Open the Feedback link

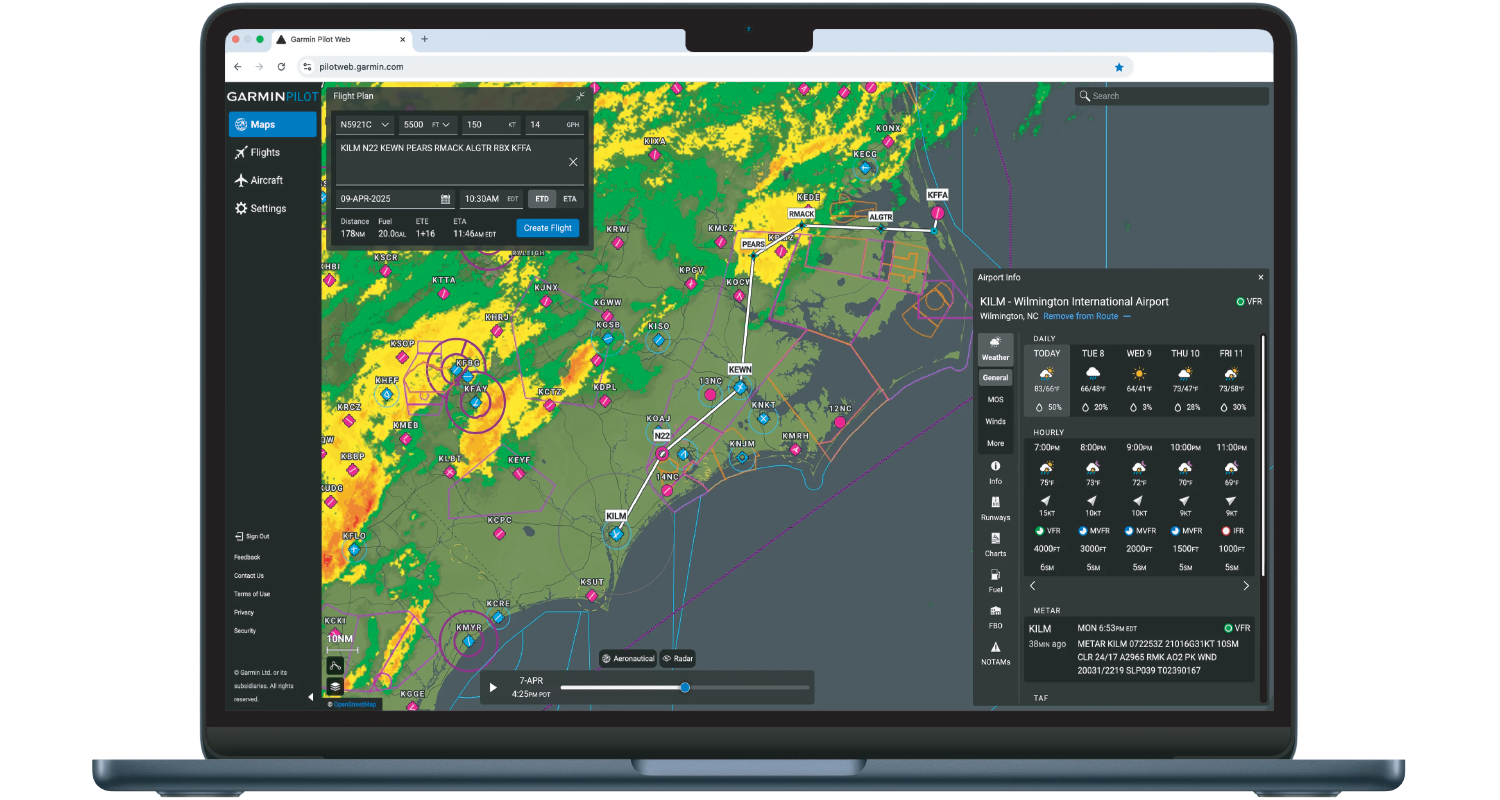[247, 557]
